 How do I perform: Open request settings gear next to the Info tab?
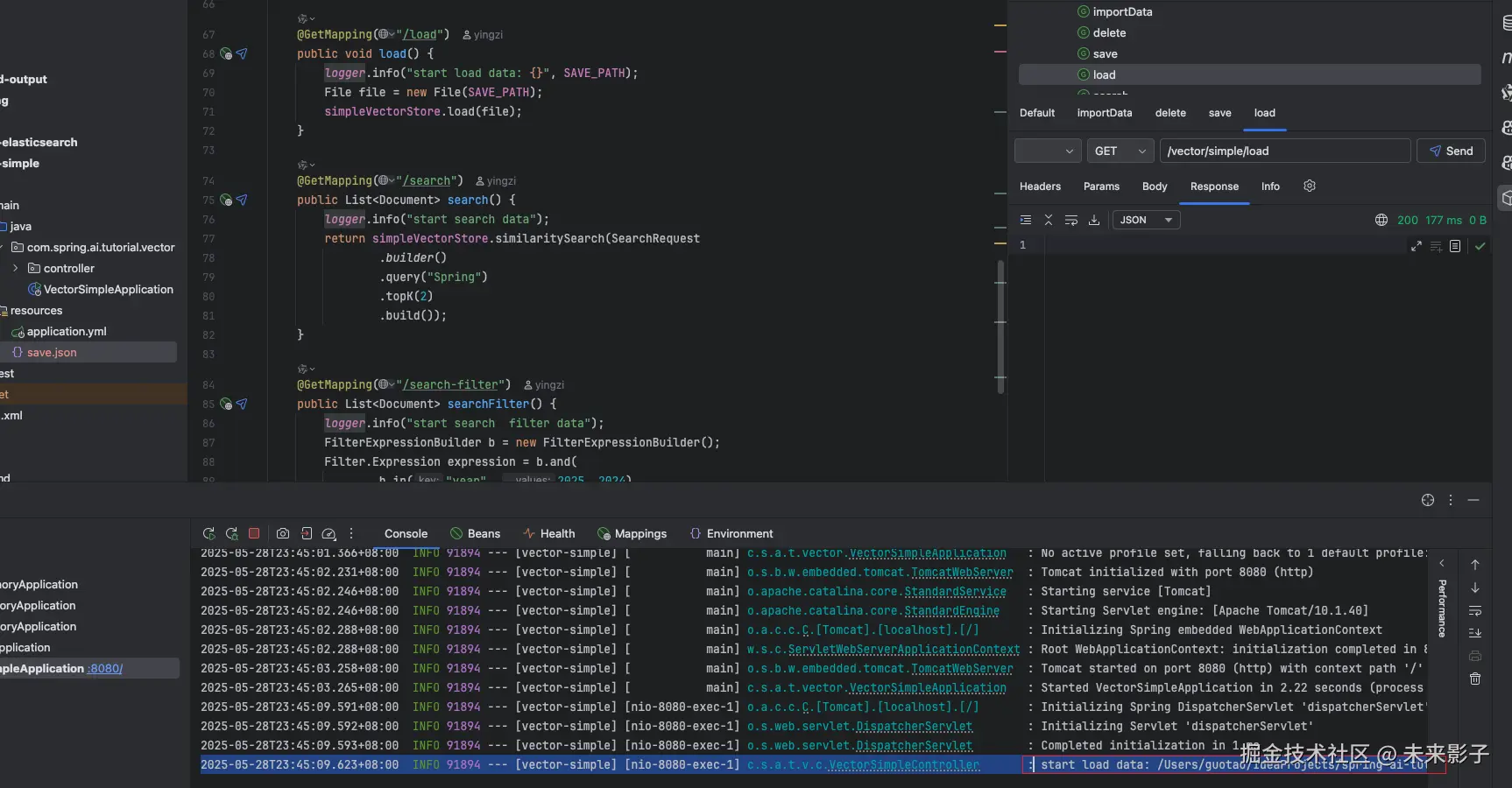[x=1310, y=186]
